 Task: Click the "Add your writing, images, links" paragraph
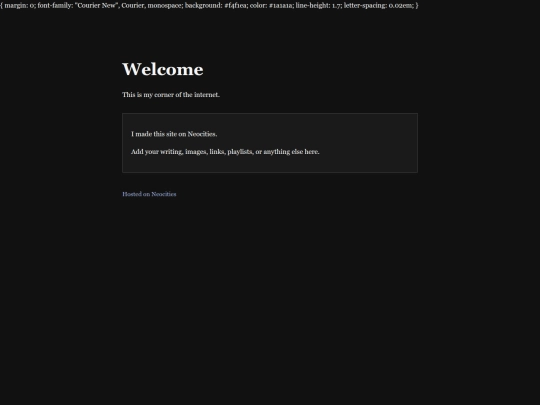pyautogui.click(x=225, y=152)
